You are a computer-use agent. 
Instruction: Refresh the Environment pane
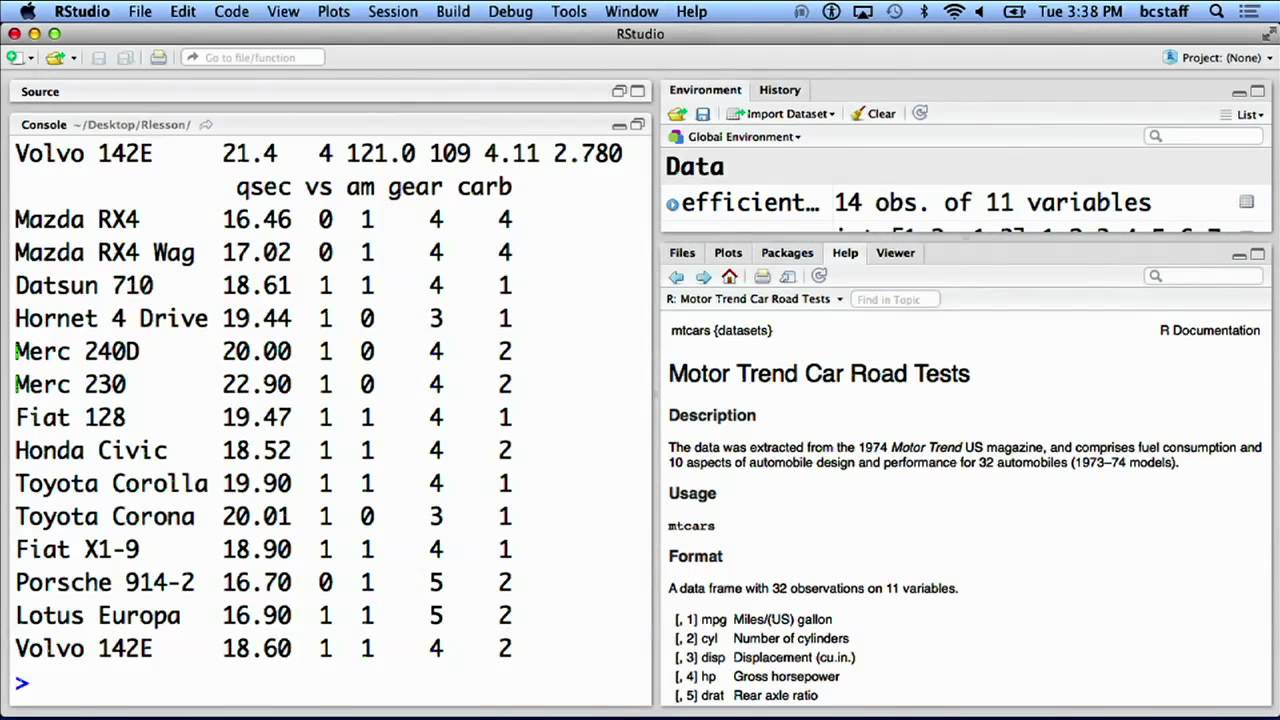pos(920,113)
